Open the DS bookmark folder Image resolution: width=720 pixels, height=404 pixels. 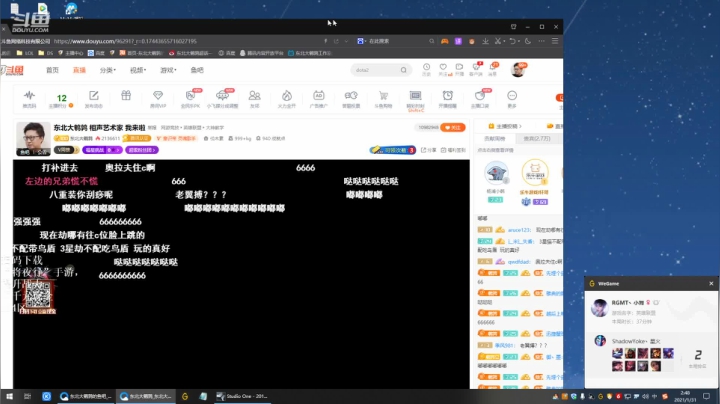click(45, 53)
